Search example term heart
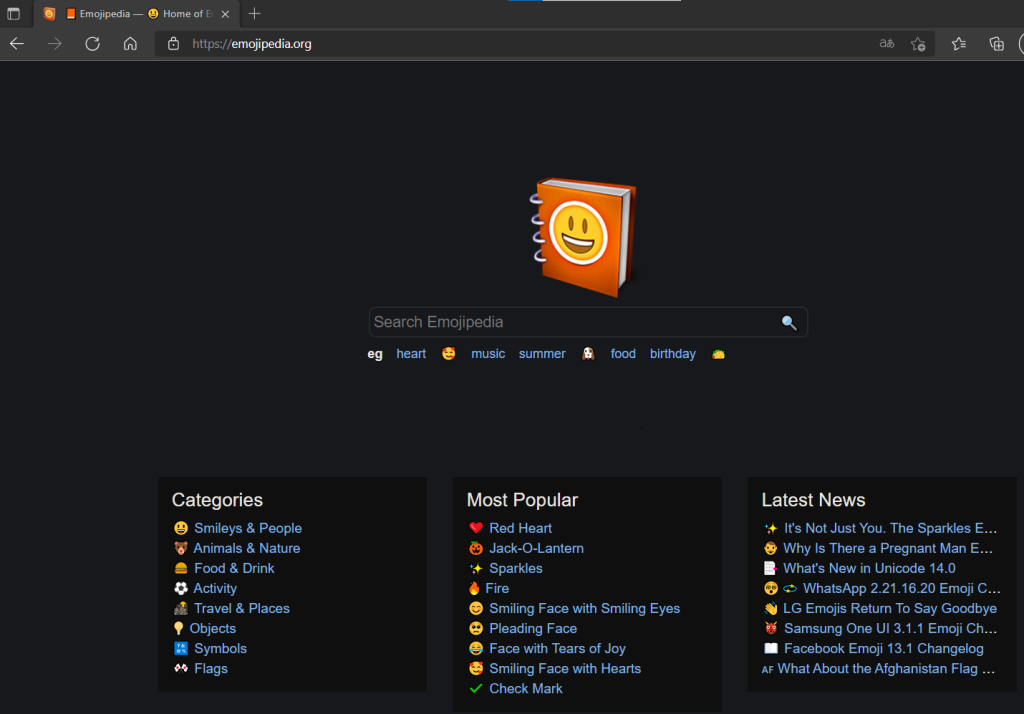This screenshot has height=714, width=1024. tap(411, 354)
